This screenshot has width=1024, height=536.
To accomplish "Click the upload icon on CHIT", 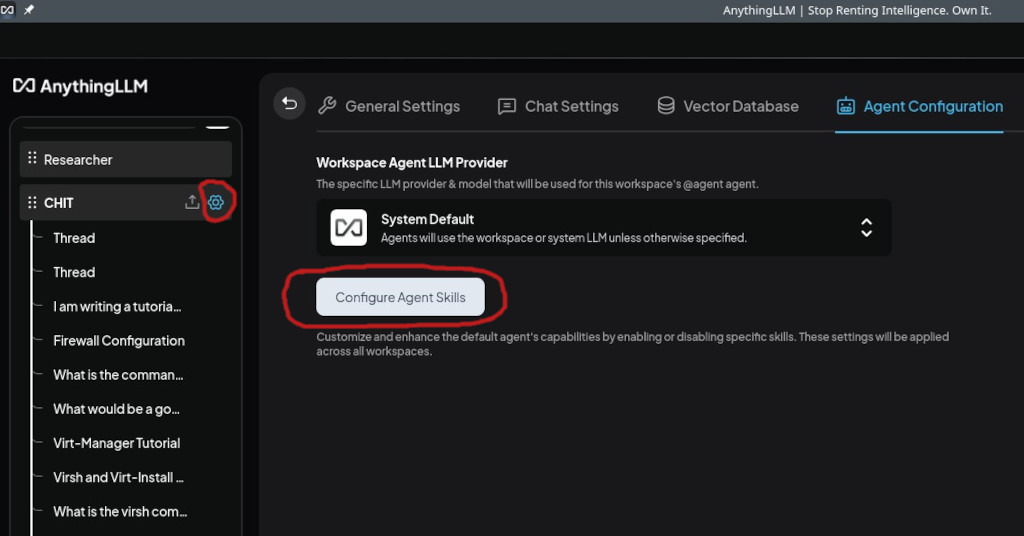I will pyautogui.click(x=192, y=202).
